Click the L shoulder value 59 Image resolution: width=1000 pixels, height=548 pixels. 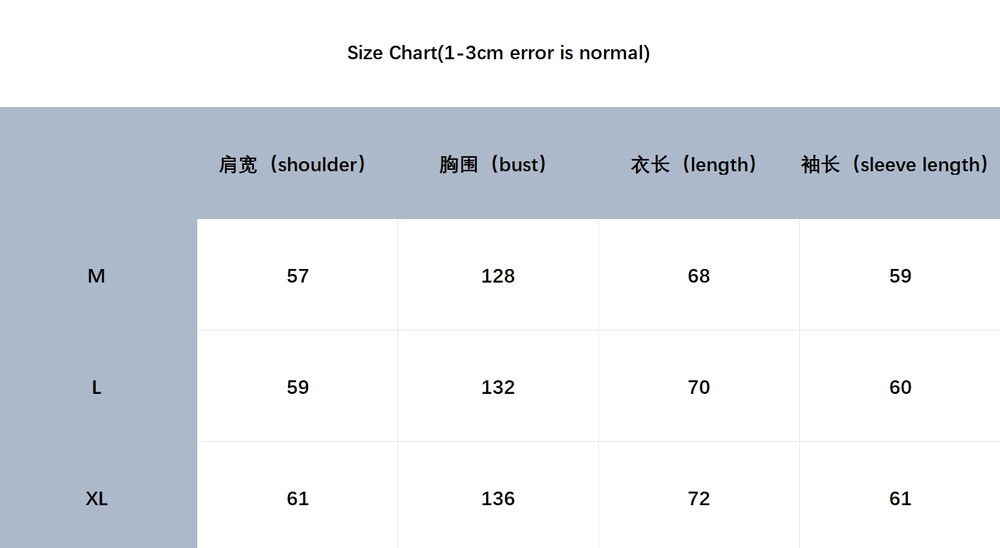tap(298, 387)
